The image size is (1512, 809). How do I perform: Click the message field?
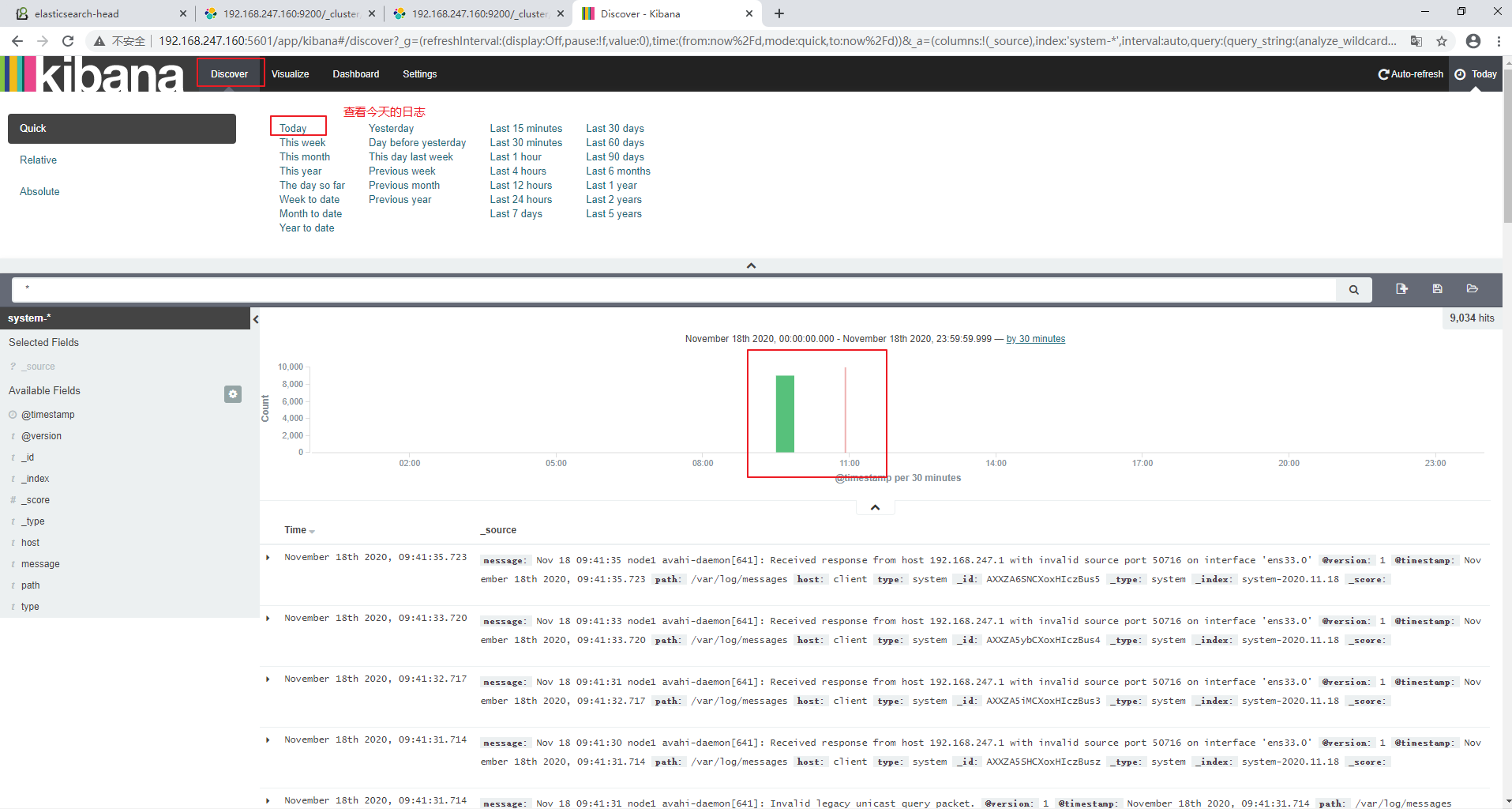point(40,564)
